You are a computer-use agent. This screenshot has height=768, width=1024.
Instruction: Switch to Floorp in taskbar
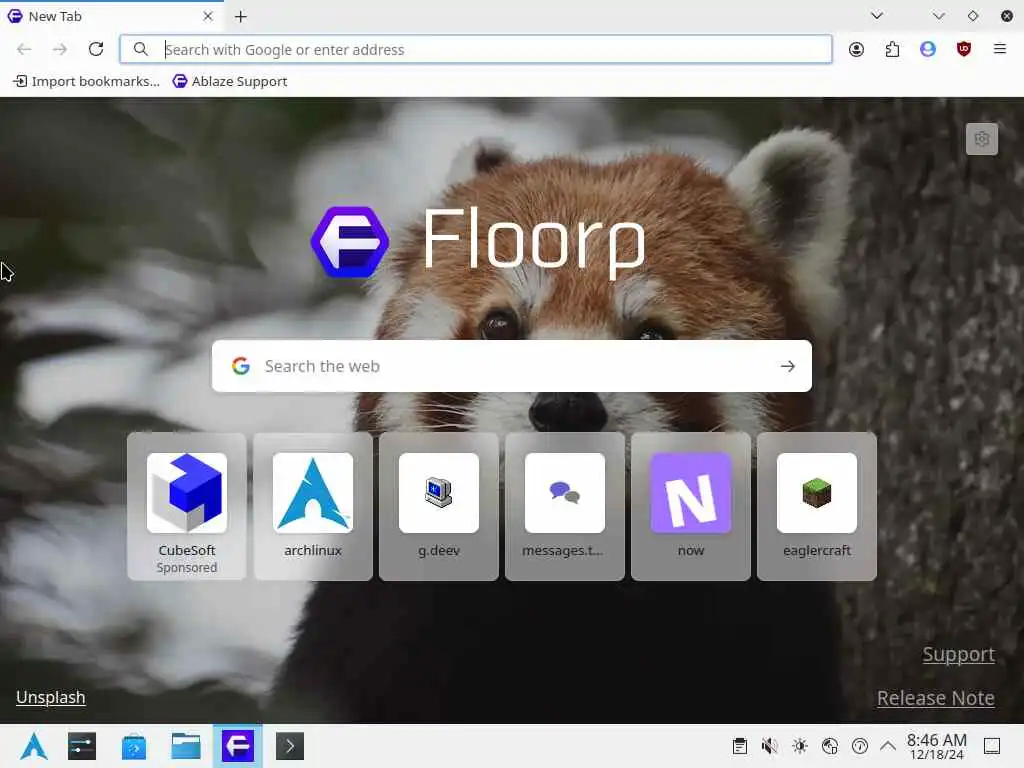point(238,746)
